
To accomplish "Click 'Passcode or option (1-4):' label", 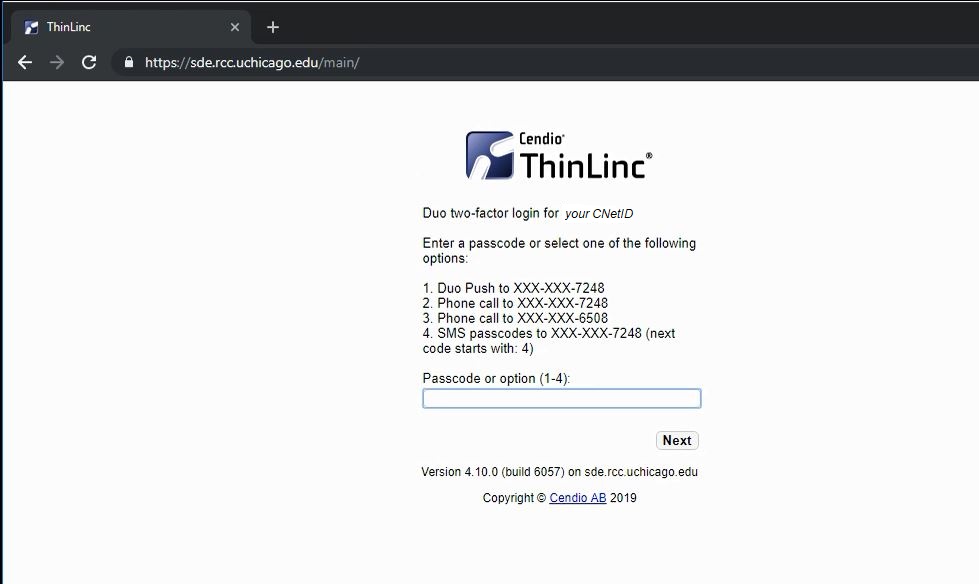I will [x=496, y=379].
